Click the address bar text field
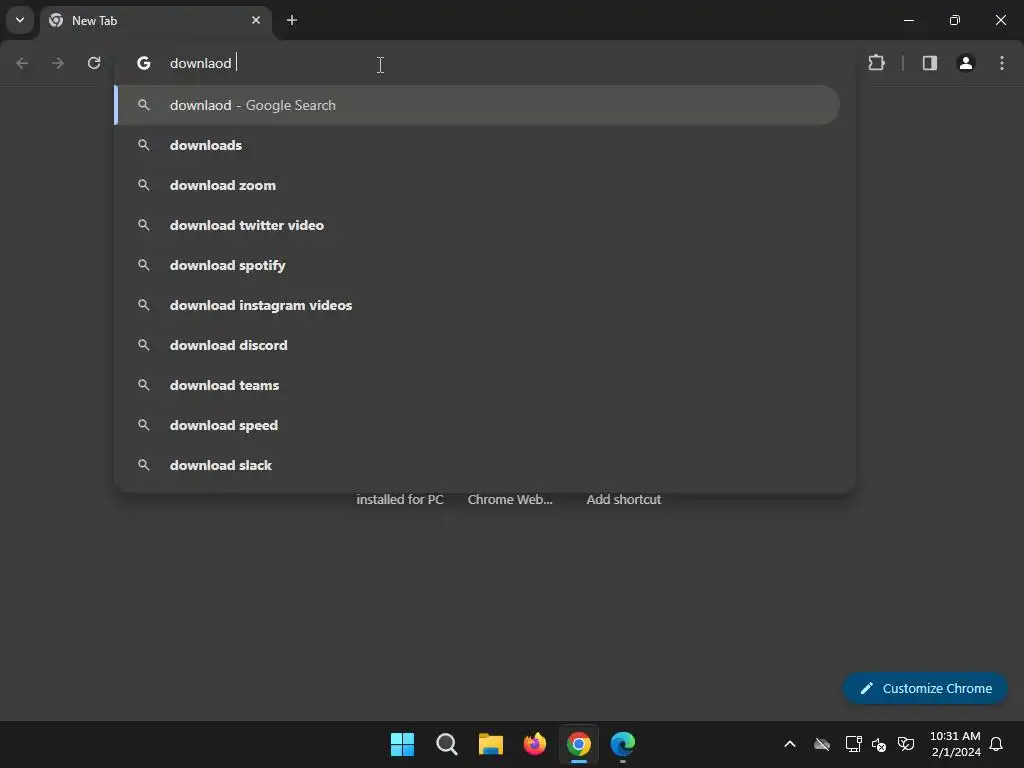The width and height of the screenshot is (1024, 768). (x=483, y=63)
